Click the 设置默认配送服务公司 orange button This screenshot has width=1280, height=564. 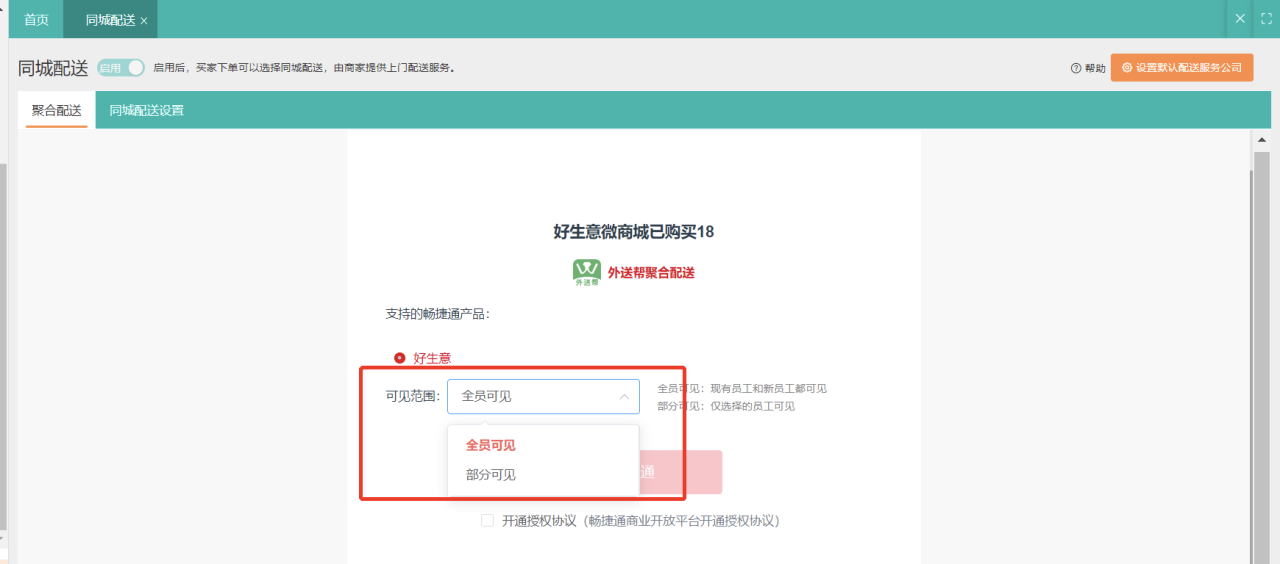tap(1181, 68)
